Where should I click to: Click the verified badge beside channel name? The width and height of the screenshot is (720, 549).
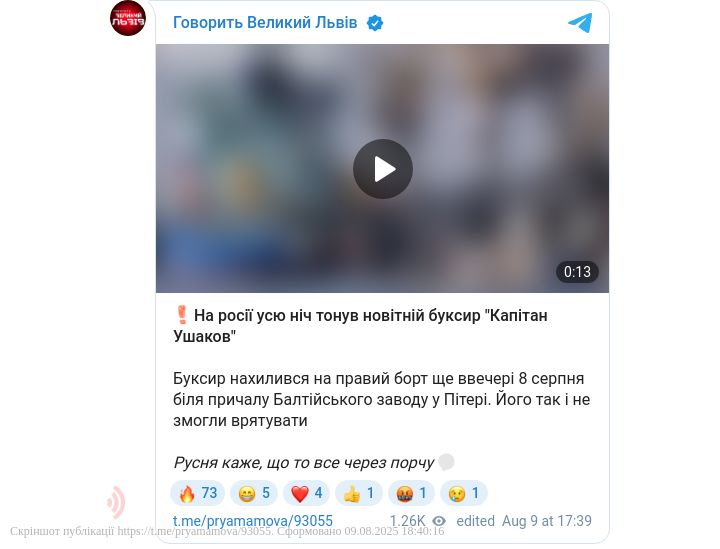pos(375,23)
